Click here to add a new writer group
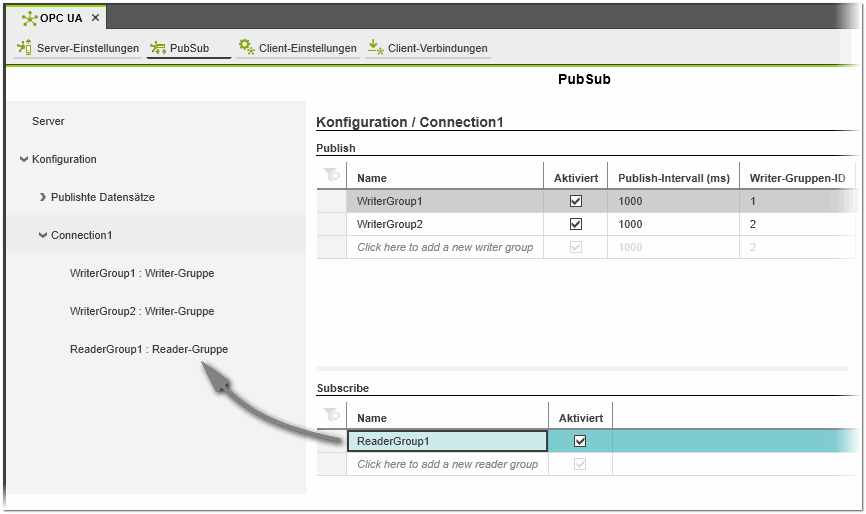866x514 pixels. [x=445, y=247]
